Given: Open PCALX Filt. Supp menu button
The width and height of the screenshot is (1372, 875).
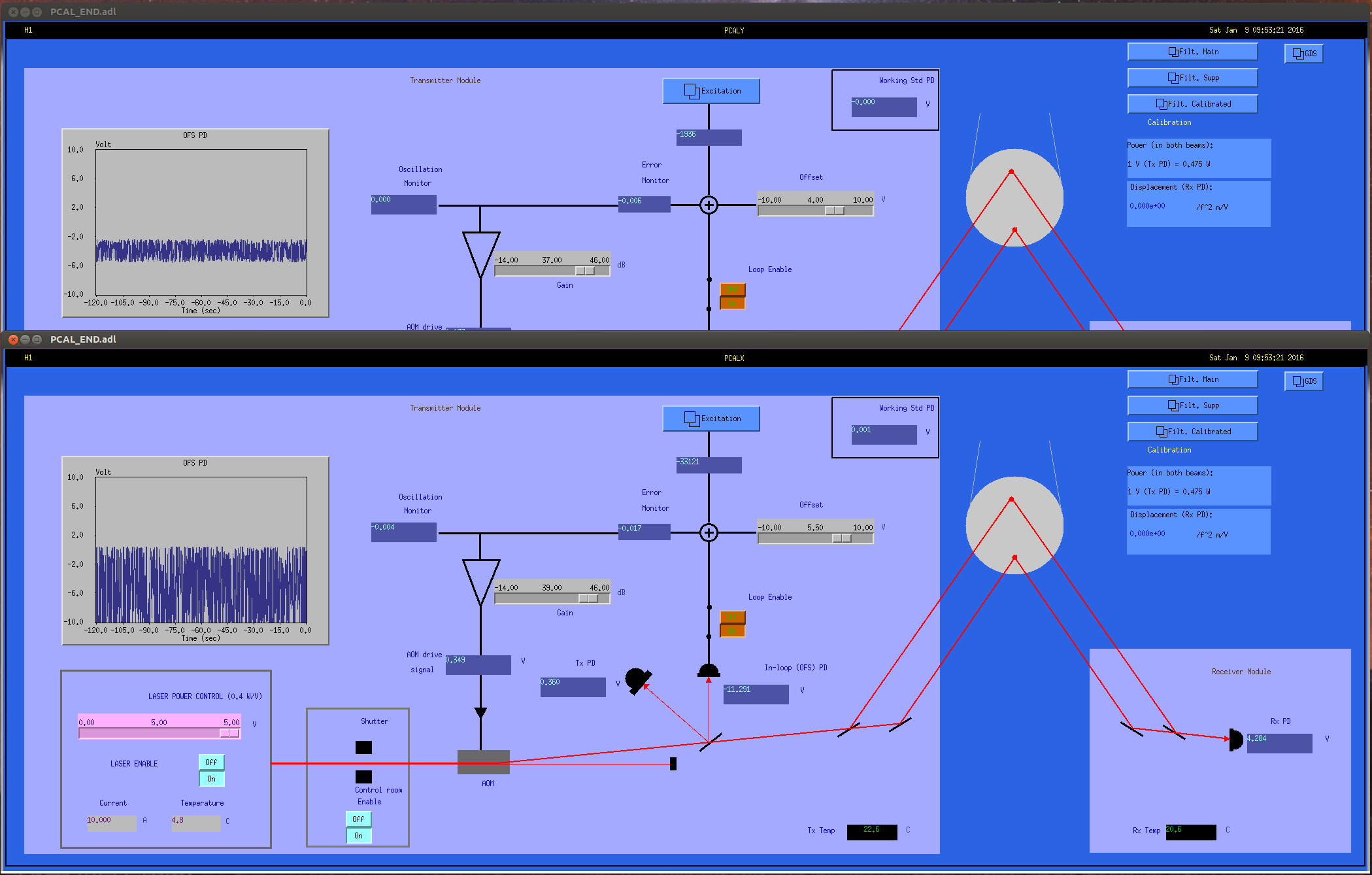Looking at the screenshot, I should tap(1192, 405).
